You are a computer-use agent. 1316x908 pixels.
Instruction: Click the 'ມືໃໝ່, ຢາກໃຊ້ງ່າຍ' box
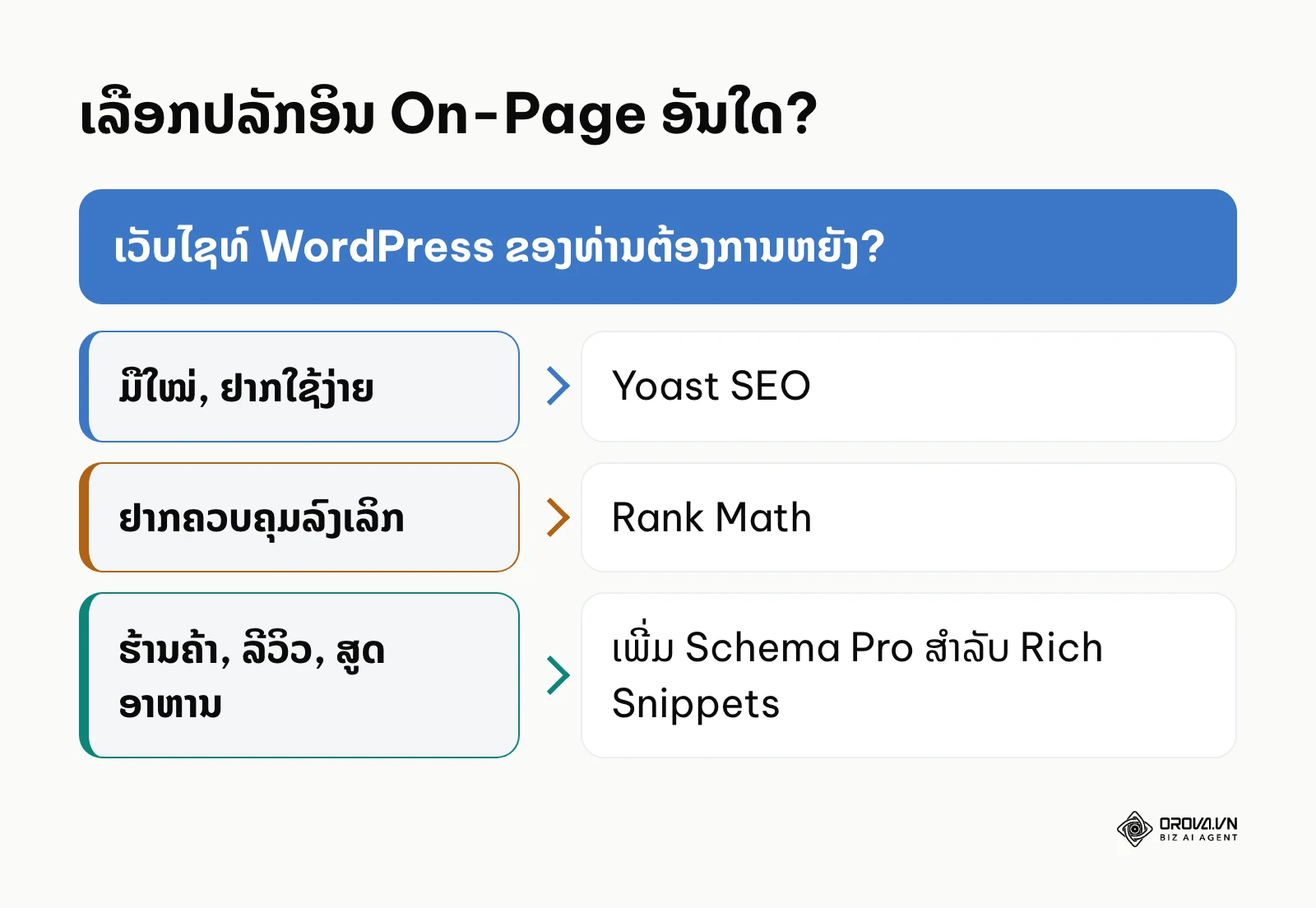(299, 387)
